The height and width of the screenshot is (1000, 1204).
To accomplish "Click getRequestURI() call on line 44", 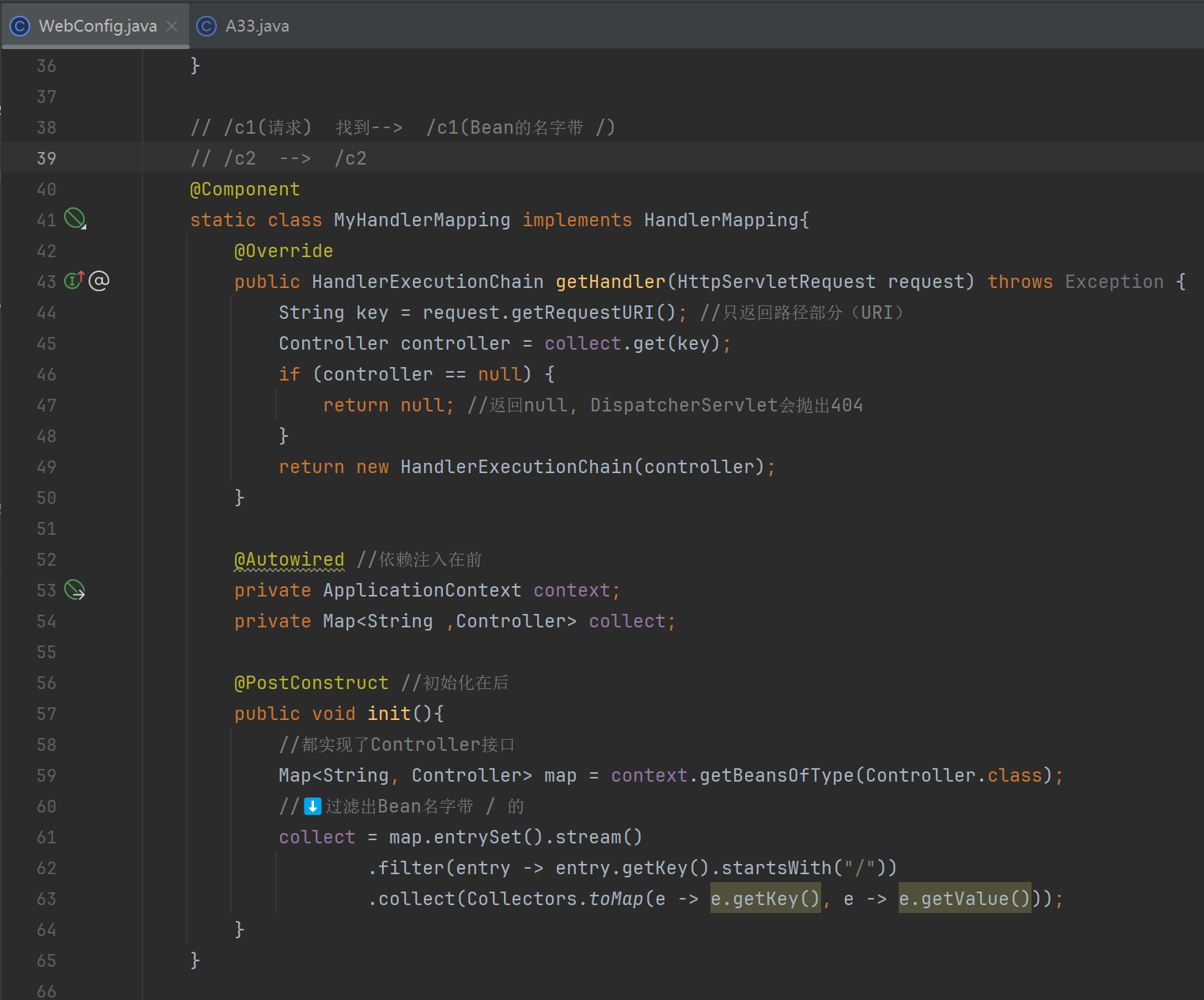I will pos(593,312).
